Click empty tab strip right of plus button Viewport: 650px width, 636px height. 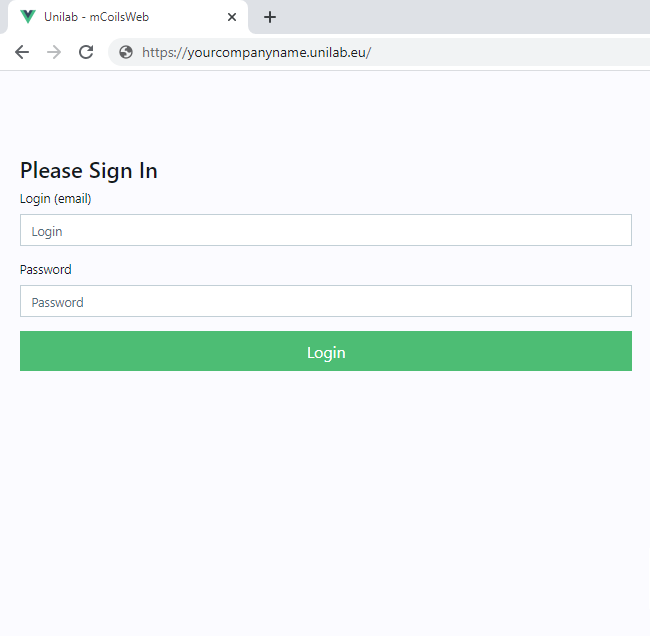point(460,17)
